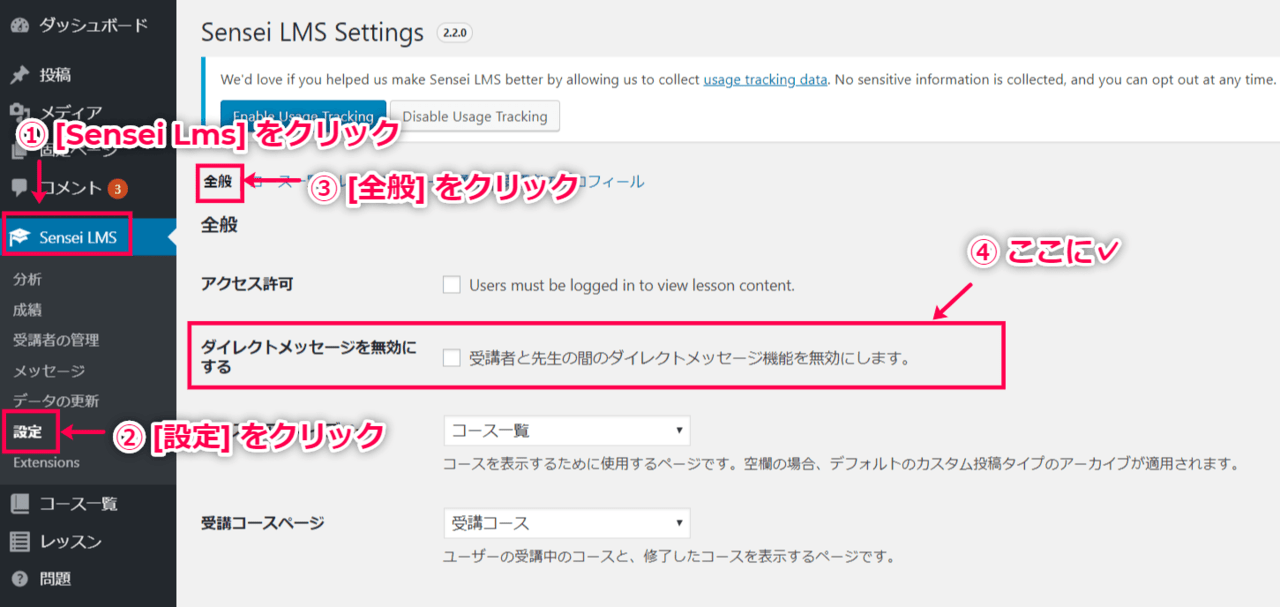Click the ダイレクトメッセージを無効にする label
Image resolution: width=1280 pixels, height=607 pixels.
pyautogui.click(x=309, y=357)
